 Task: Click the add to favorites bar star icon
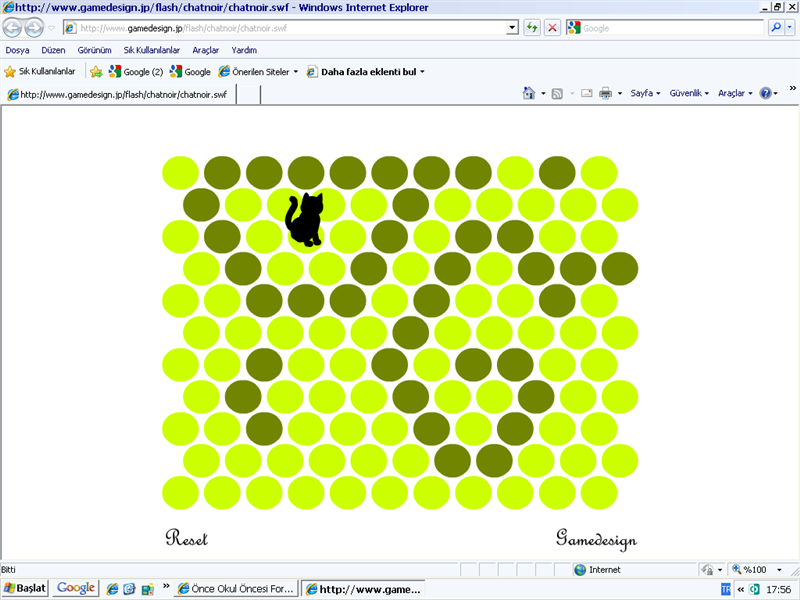pyautogui.click(x=96, y=72)
